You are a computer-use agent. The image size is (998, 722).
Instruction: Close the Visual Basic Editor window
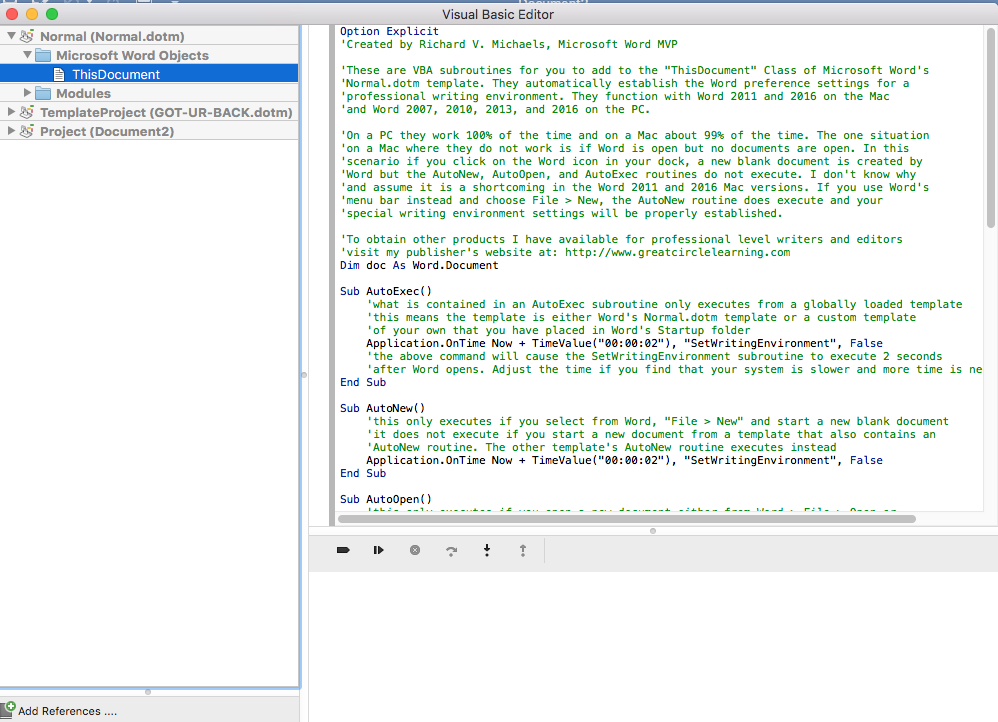click(11, 14)
